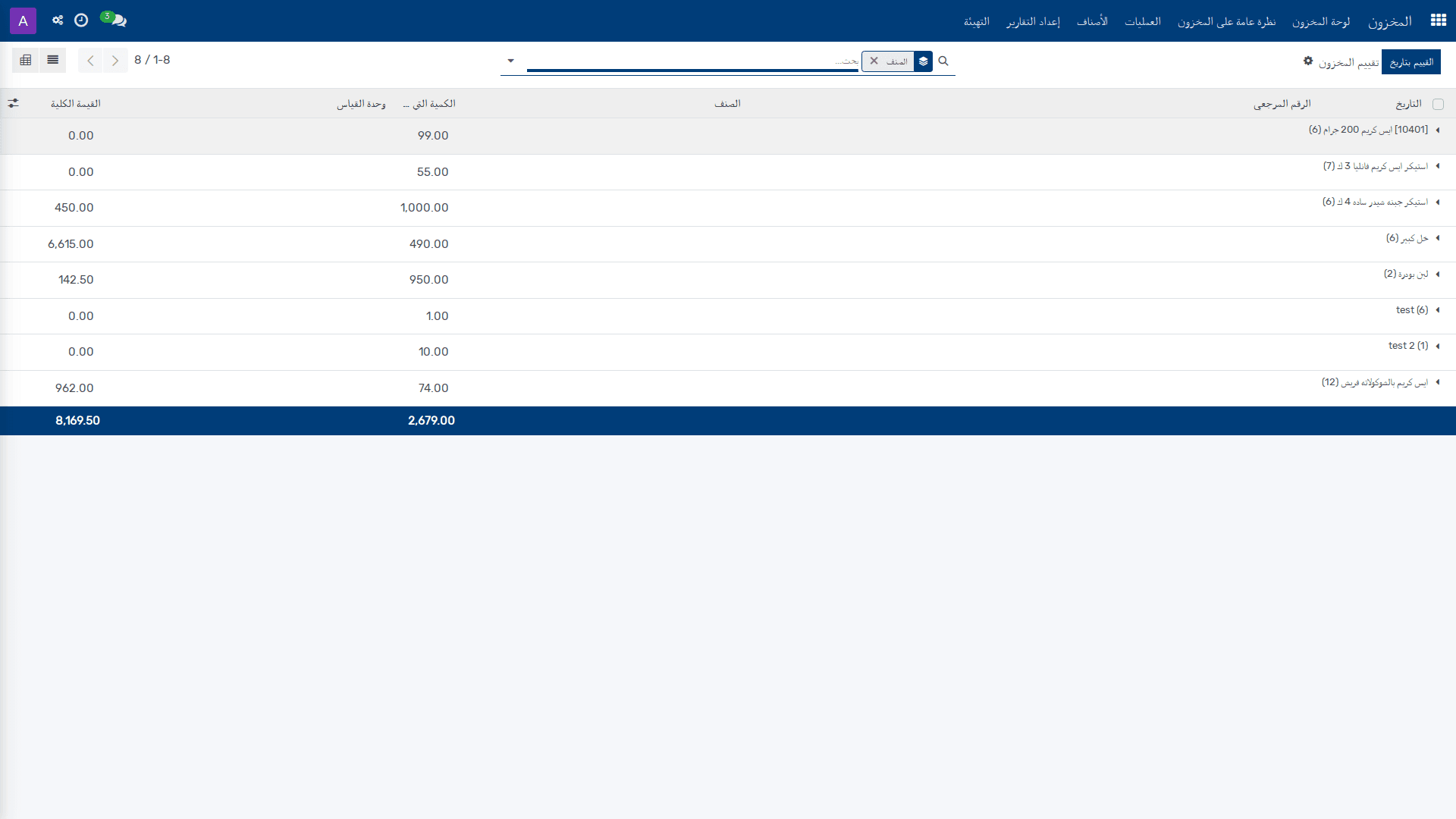Open the user avatar A menu
This screenshot has width=1456, height=819.
coord(23,20)
